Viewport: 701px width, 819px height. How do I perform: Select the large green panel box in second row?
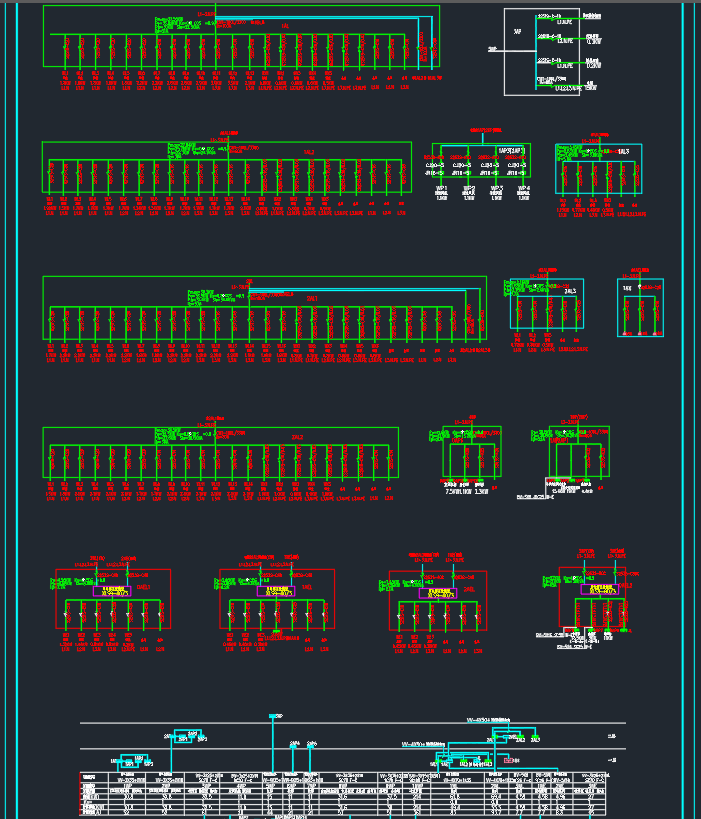click(226, 168)
